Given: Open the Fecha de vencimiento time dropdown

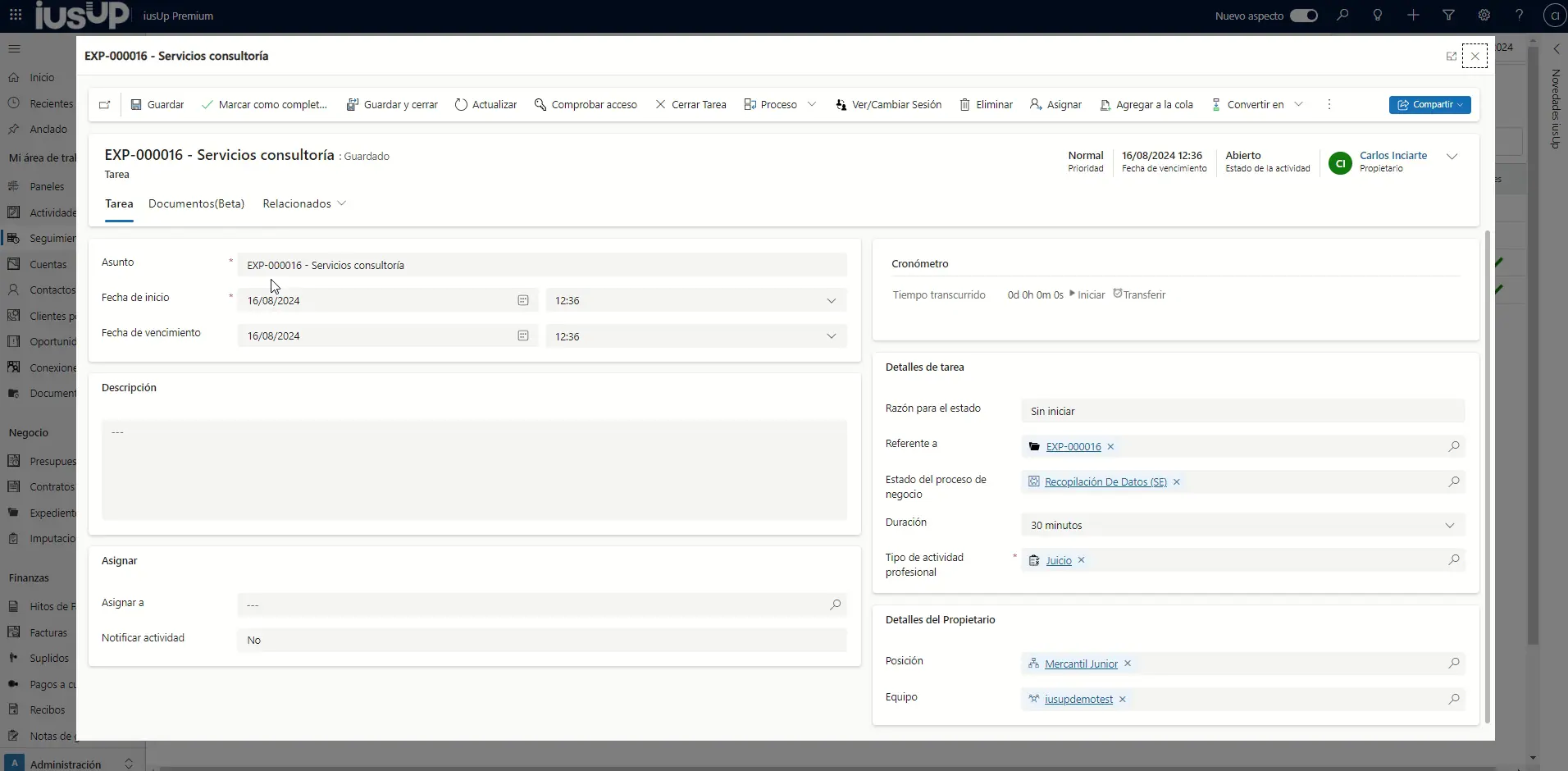Looking at the screenshot, I should pos(831,336).
